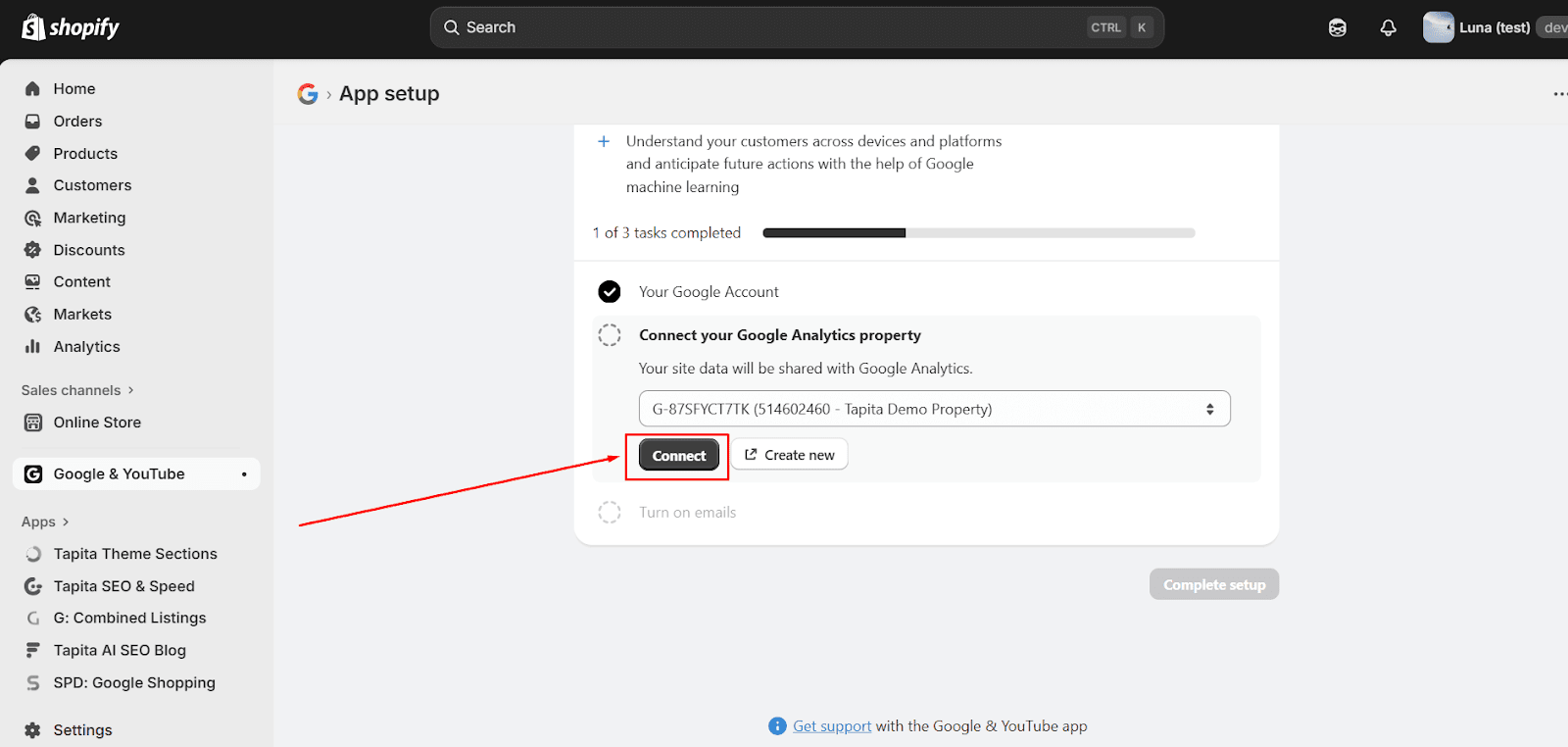The width and height of the screenshot is (1568, 747).
Task: Click the Google G logo in breadcrumb
Action: click(308, 94)
